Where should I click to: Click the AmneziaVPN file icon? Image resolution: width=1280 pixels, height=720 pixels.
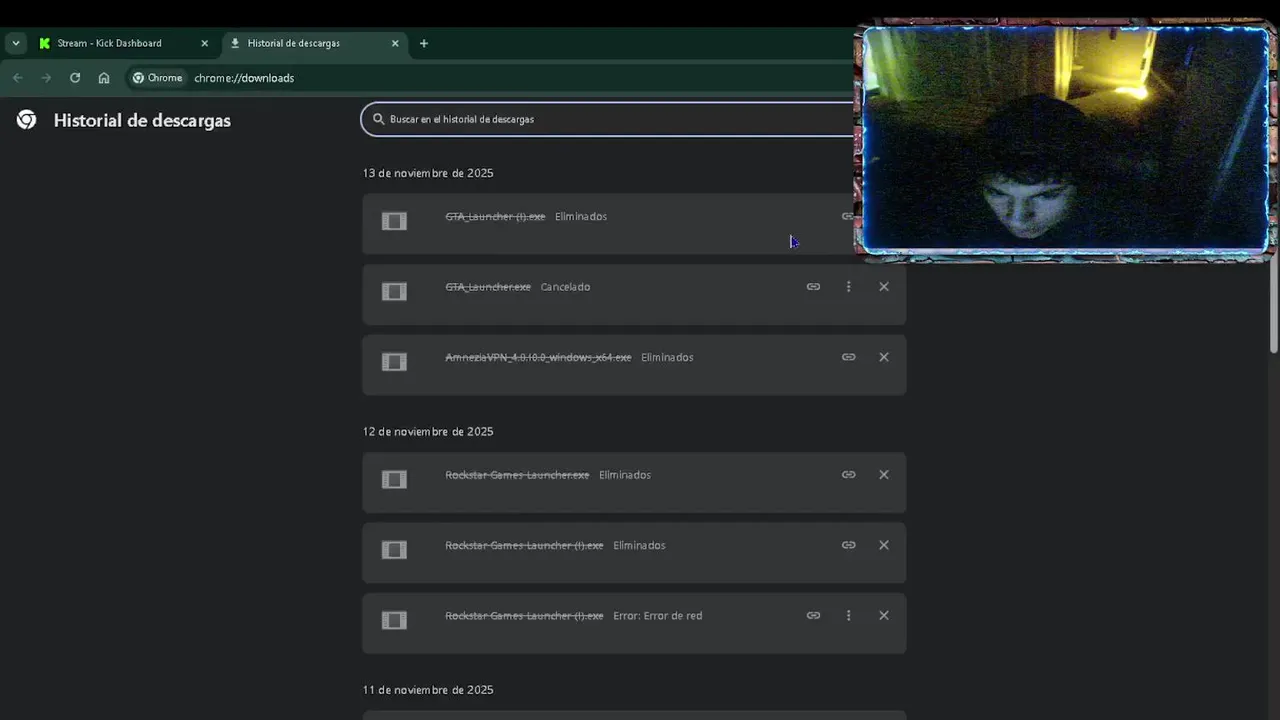(x=394, y=362)
